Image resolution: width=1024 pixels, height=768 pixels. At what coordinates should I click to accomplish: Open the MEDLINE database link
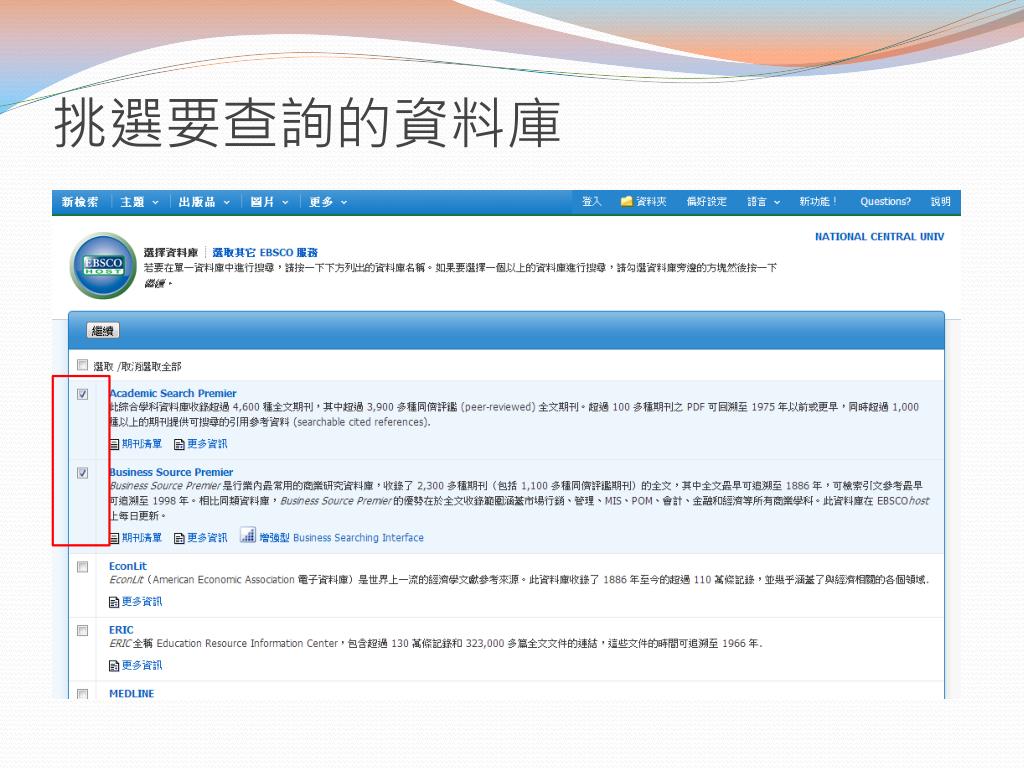pyautogui.click(x=131, y=694)
